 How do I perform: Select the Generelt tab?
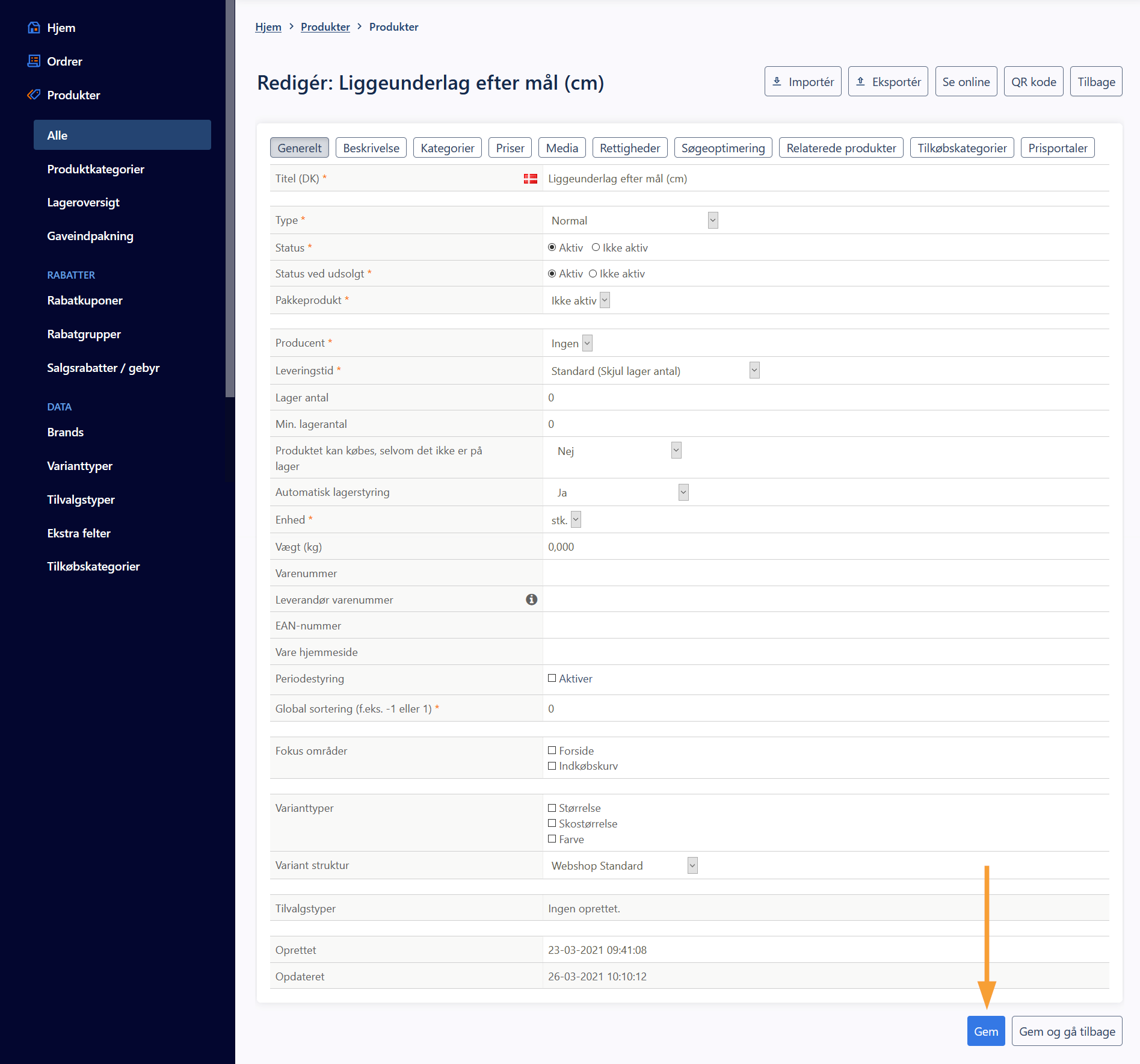pyautogui.click(x=300, y=148)
